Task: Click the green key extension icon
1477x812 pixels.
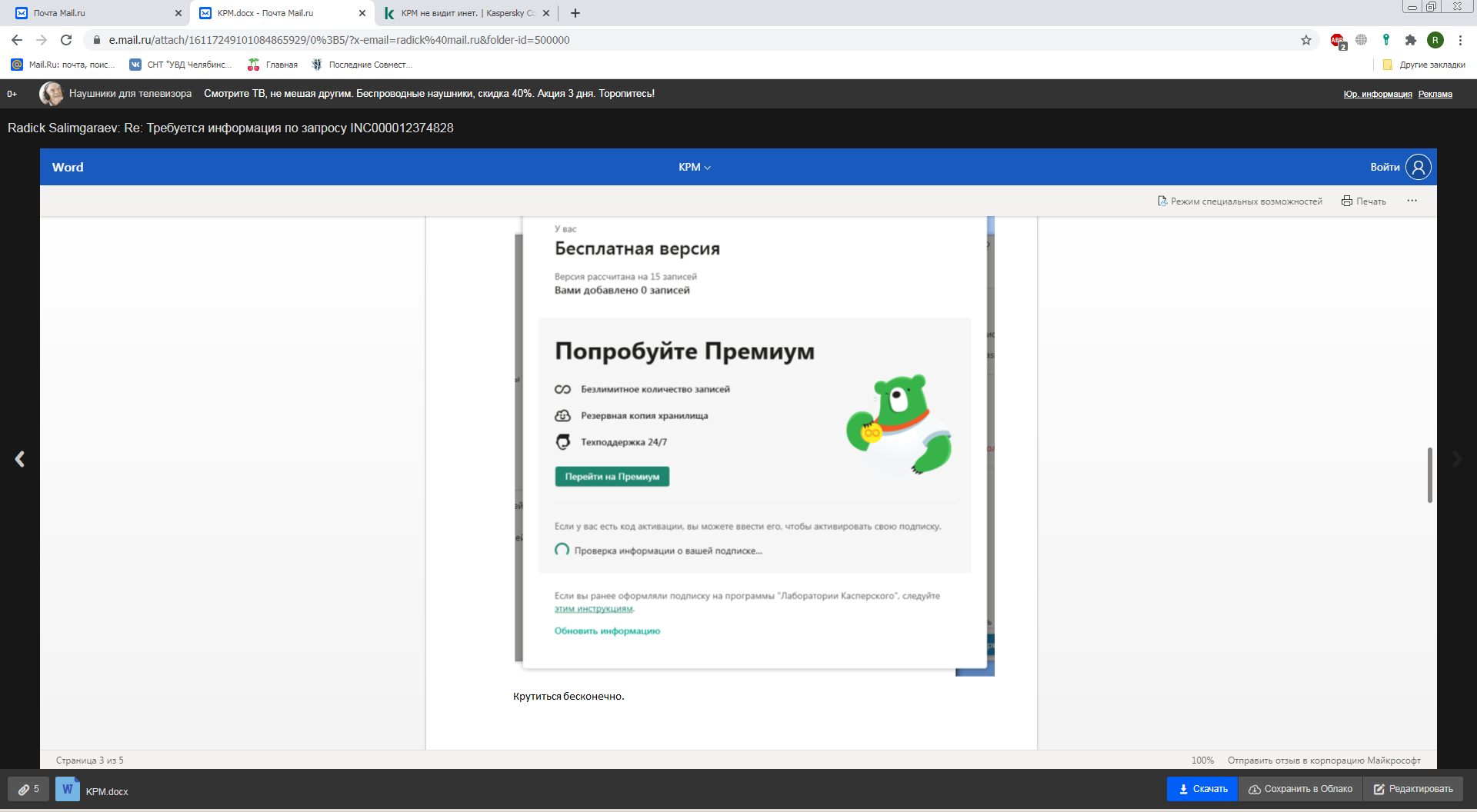Action: point(1386,40)
